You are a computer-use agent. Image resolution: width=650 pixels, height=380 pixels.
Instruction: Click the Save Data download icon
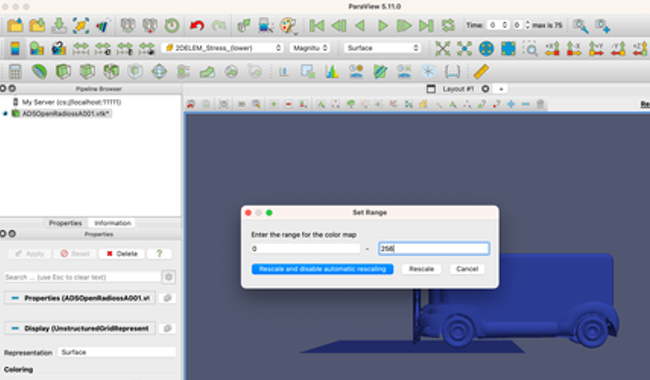click(x=59, y=26)
